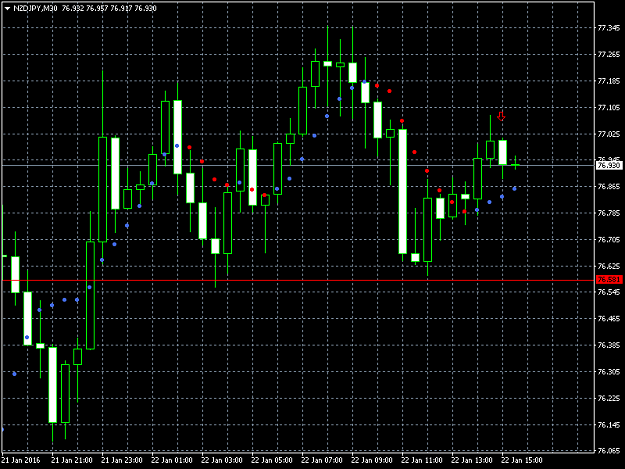This screenshot has width=625, height=469.
Task: Click the 22 Jan 03:00 time label
Action: coord(222,460)
